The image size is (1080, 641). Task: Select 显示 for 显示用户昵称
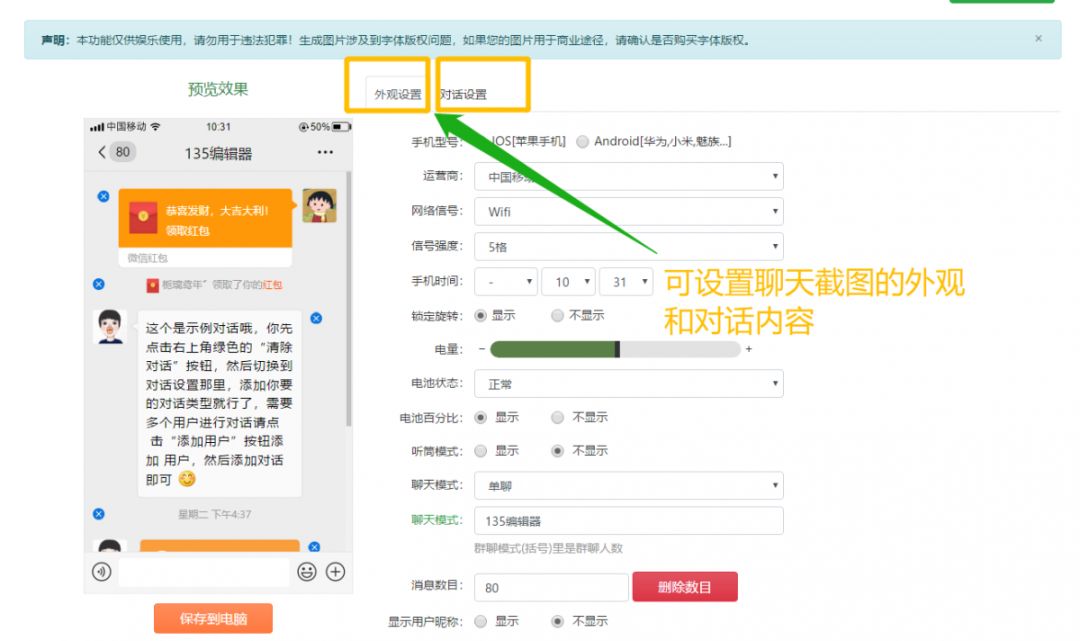(481, 621)
